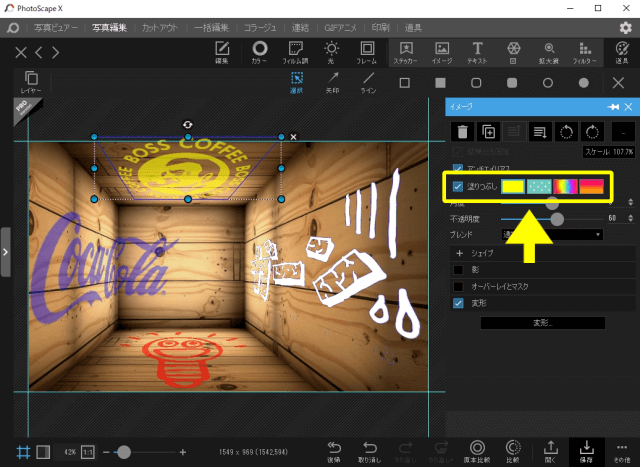The image size is (640, 467).
Task: Expand the collapsed left side panel
Action: [x=5, y=252]
